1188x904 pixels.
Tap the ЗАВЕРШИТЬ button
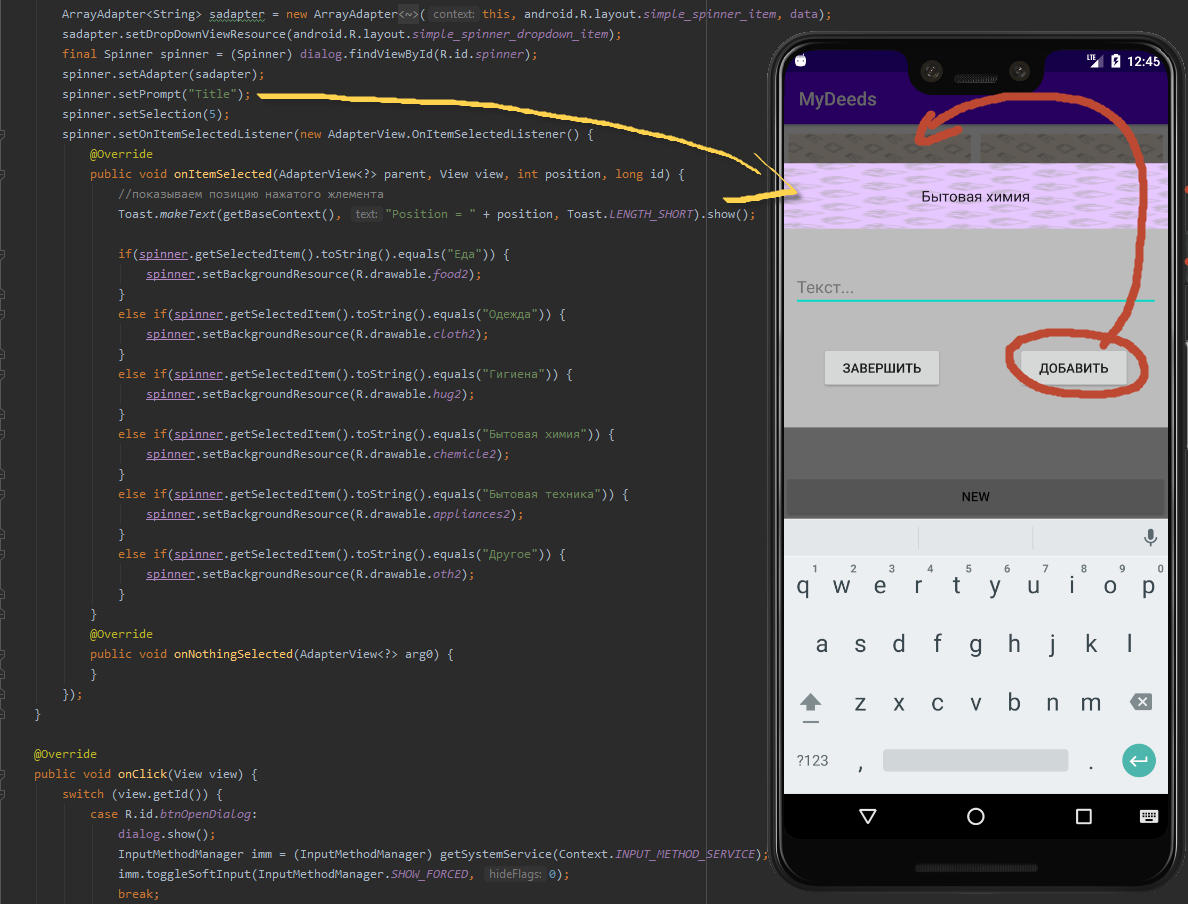[881, 368]
